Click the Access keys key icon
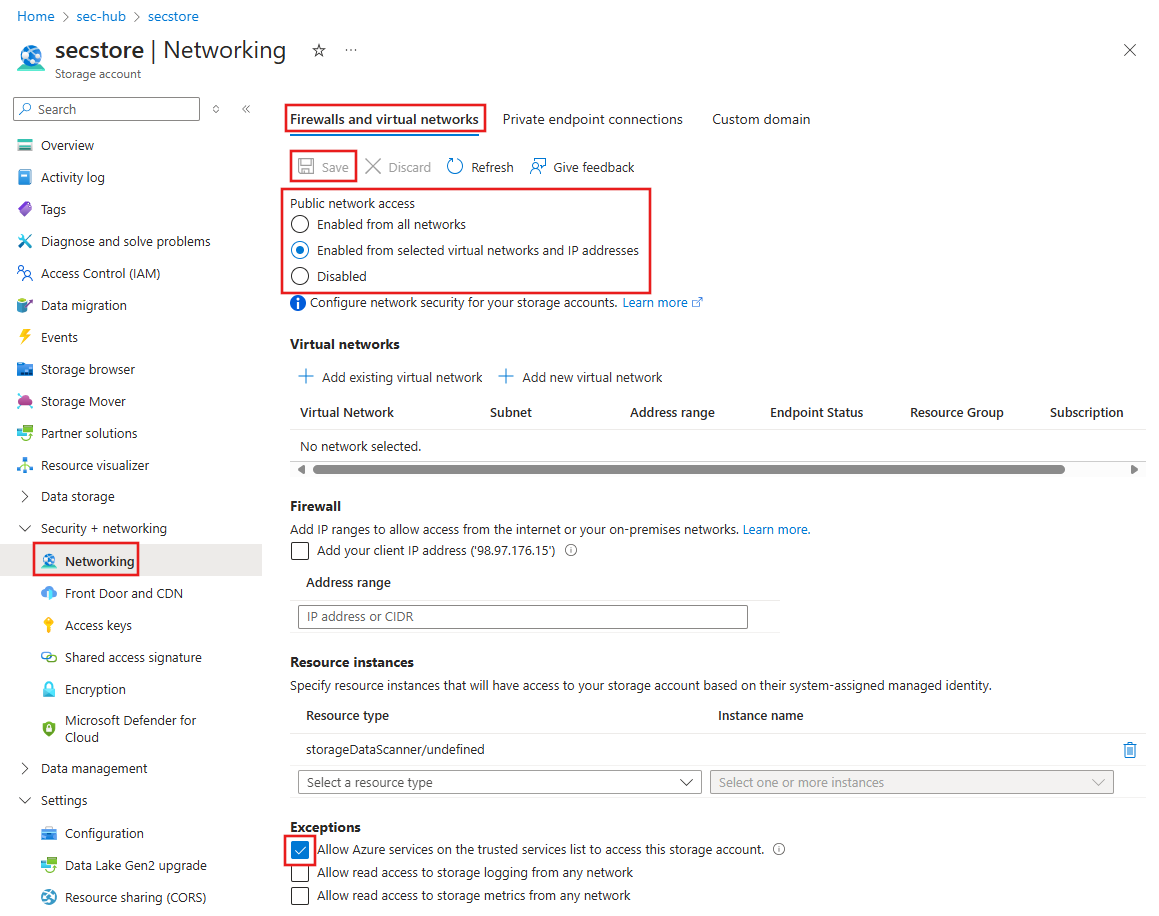Image resolution: width=1159 pixels, height=916 pixels. click(x=49, y=625)
